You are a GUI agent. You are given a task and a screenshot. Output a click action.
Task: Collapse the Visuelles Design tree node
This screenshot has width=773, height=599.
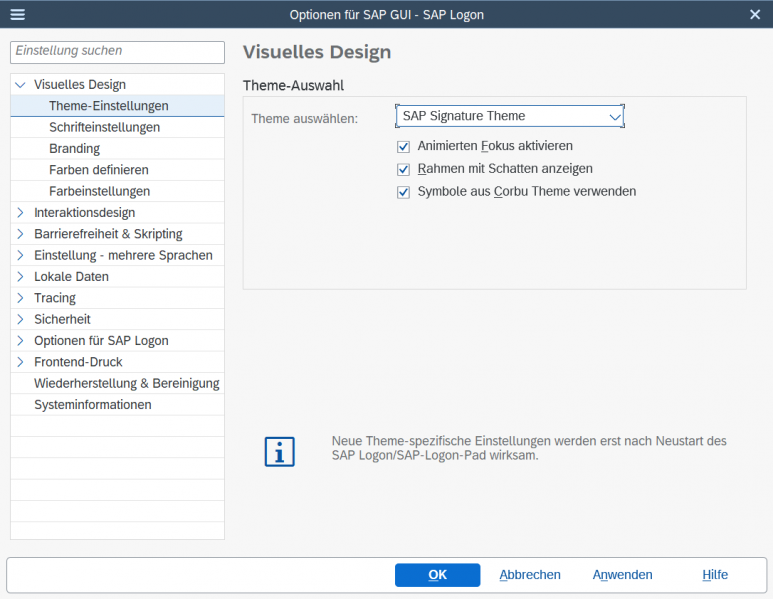tap(20, 85)
